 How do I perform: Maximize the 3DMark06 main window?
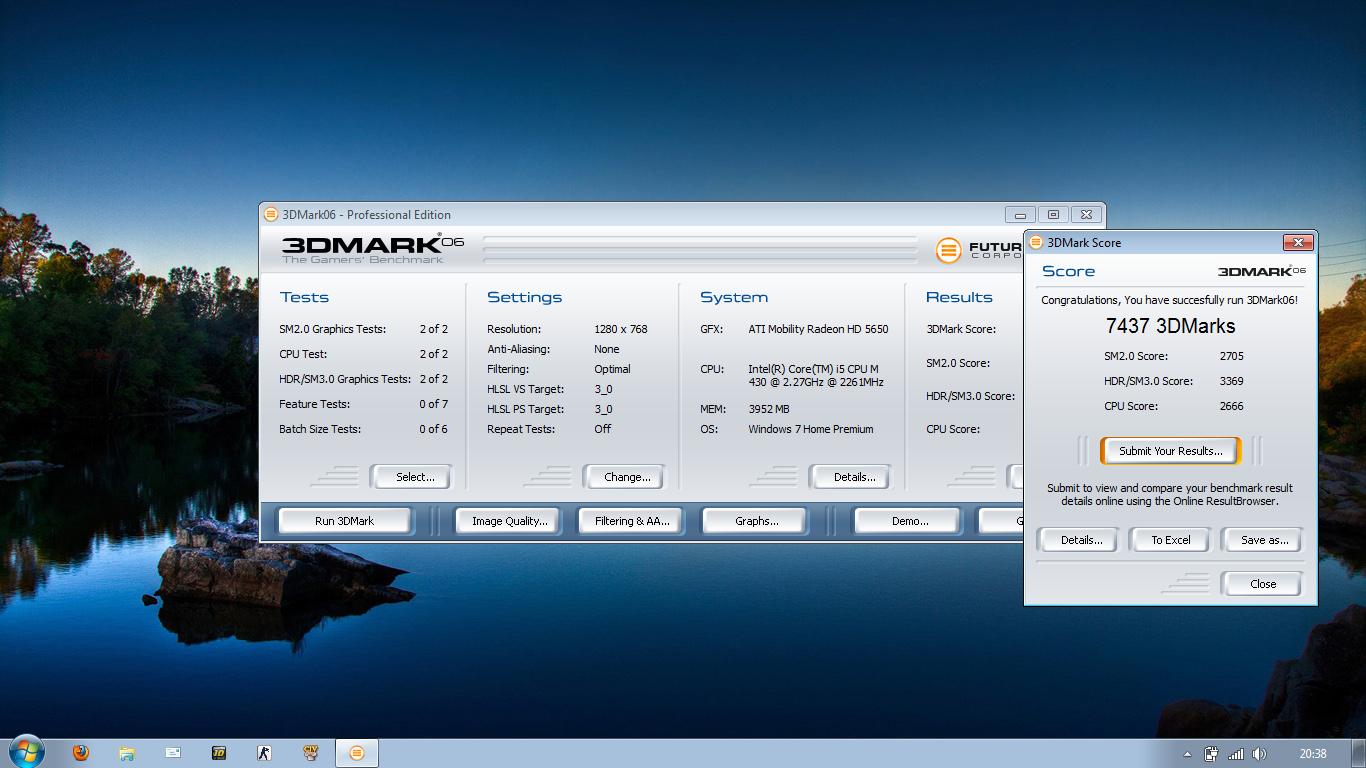click(1053, 214)
